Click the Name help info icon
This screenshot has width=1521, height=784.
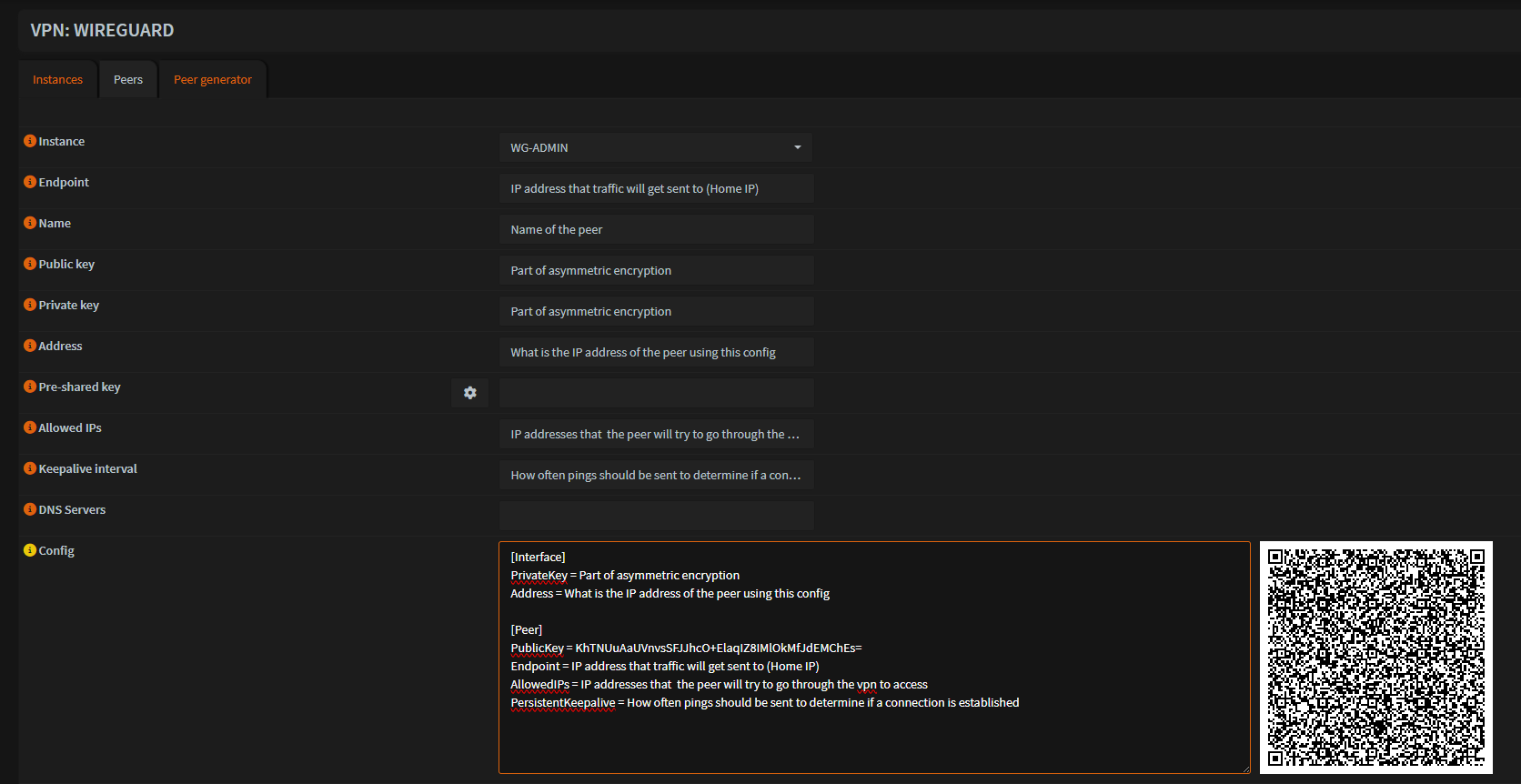30,223
